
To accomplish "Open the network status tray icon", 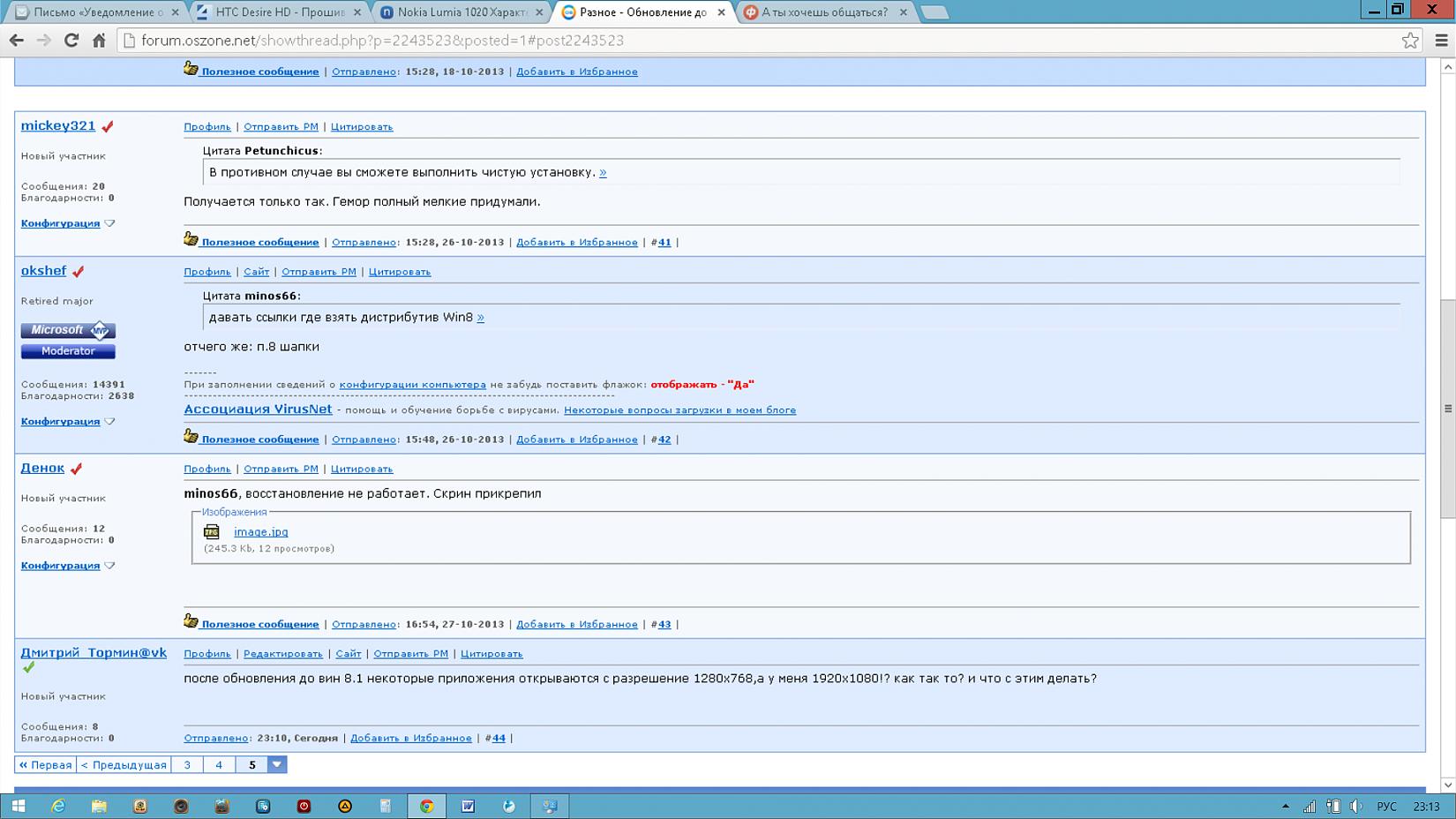I will (x=1310, y=806).
